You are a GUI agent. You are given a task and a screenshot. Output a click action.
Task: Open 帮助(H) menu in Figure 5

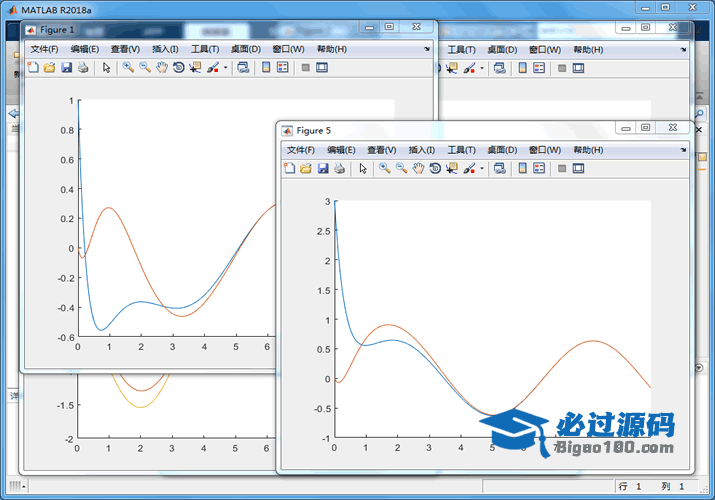(588, 150)
